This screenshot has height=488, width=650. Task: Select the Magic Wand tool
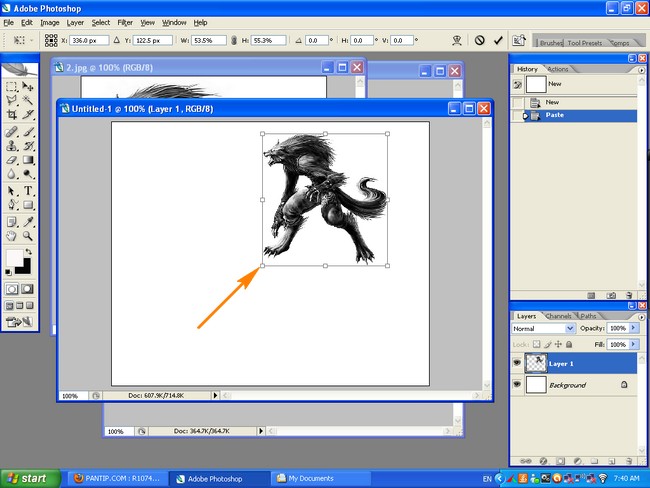coord(28,100)
